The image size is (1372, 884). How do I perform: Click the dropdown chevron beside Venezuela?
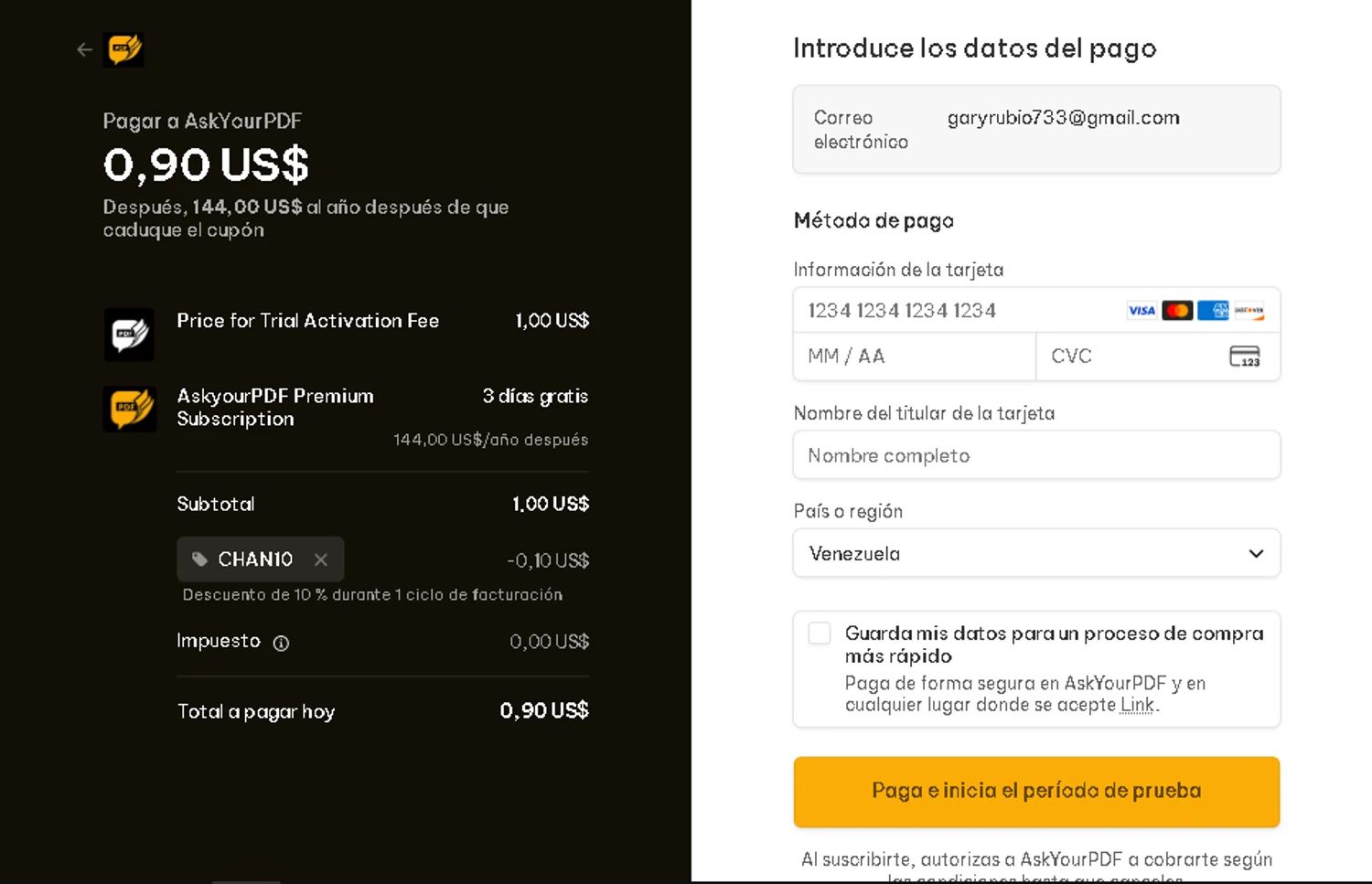point(1256,553)
